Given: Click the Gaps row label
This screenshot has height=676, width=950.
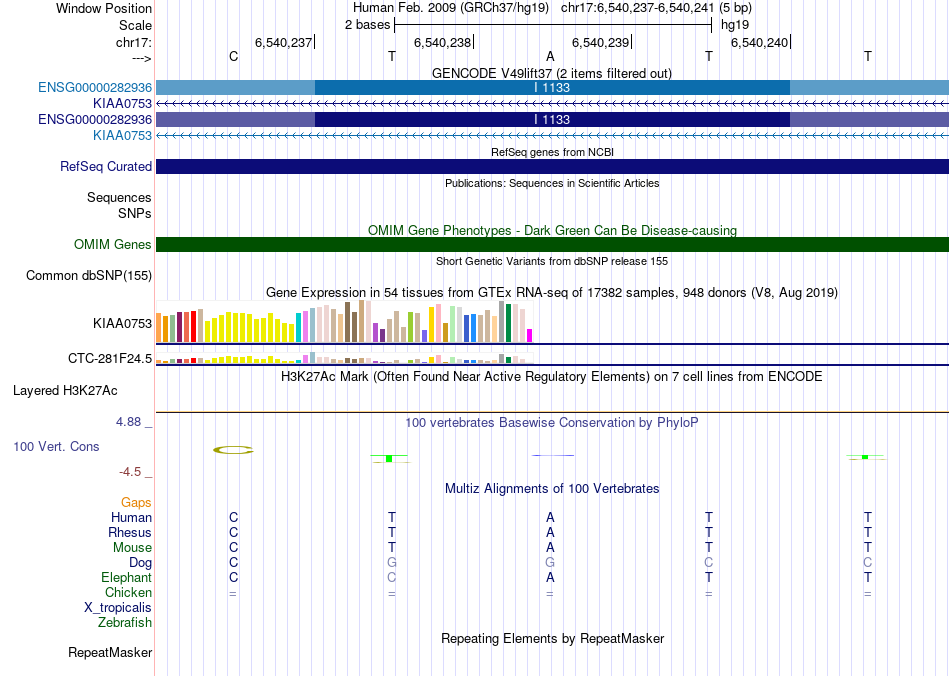Looking at the screenshot, I should [136, 503].
